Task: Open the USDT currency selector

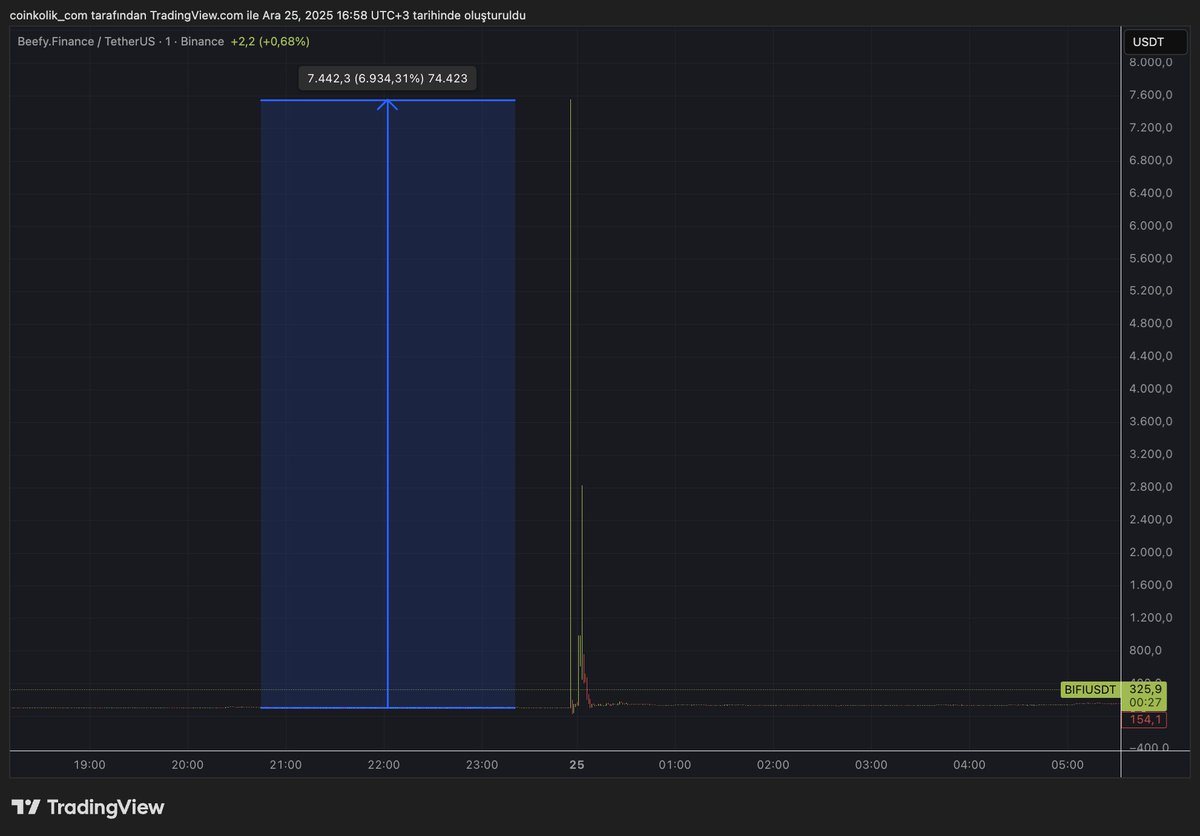Action: (1146, 42)
